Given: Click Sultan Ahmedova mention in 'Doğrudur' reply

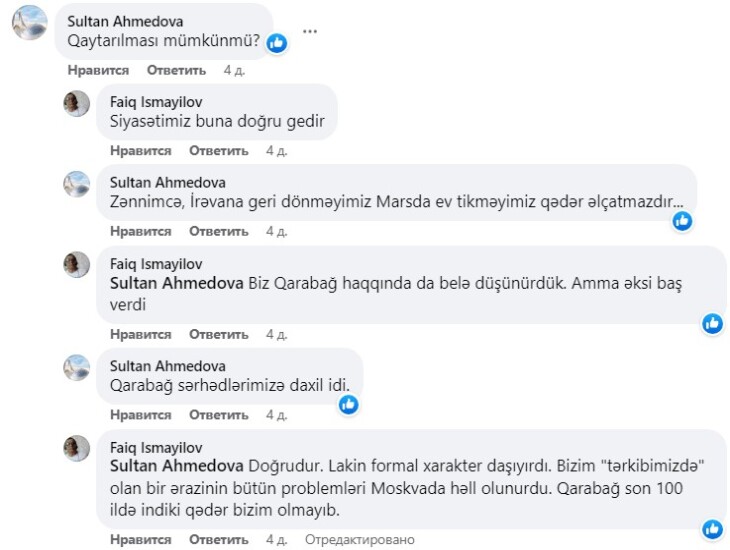Looking at the screenshot, I should click(x=177, y=466).
